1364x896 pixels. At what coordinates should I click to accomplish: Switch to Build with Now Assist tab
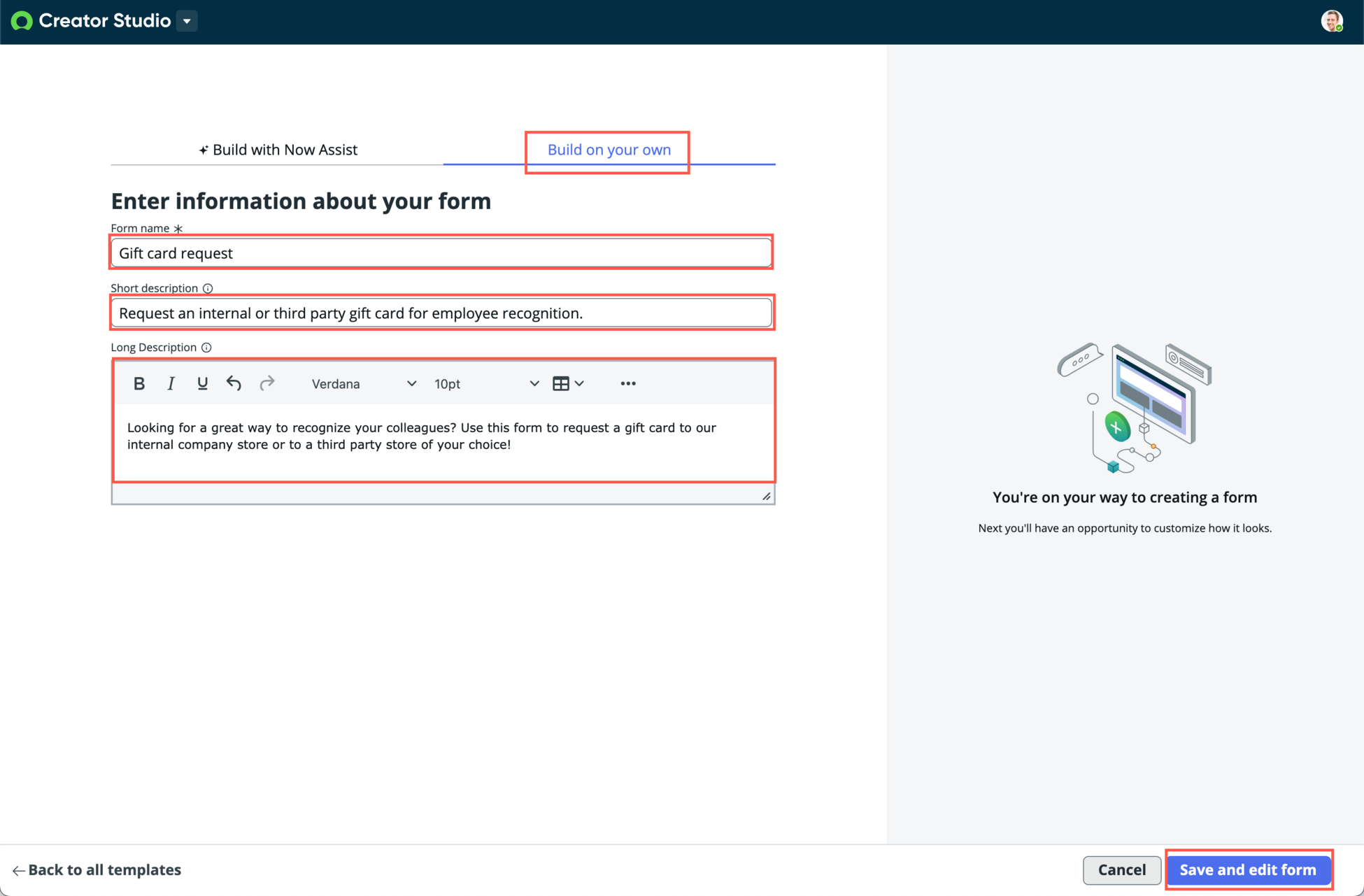tap(278, 150)
